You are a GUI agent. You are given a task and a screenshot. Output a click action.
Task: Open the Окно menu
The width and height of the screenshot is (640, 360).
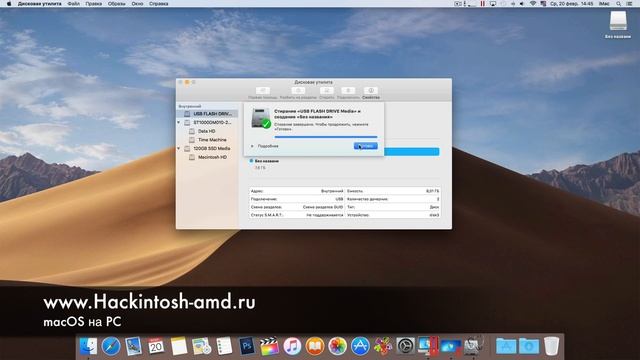[137, 4]
